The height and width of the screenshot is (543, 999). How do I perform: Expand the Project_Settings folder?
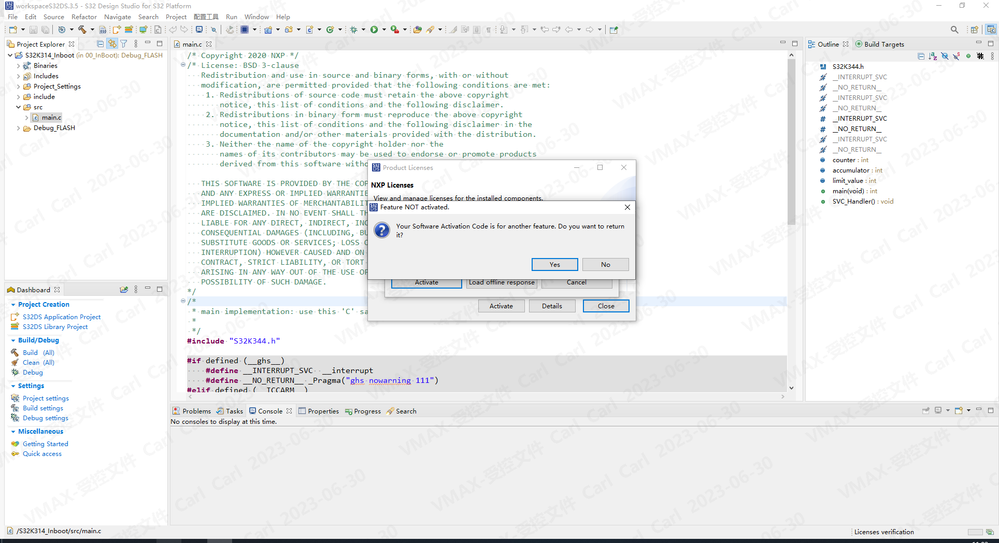[x=18, y=86]
